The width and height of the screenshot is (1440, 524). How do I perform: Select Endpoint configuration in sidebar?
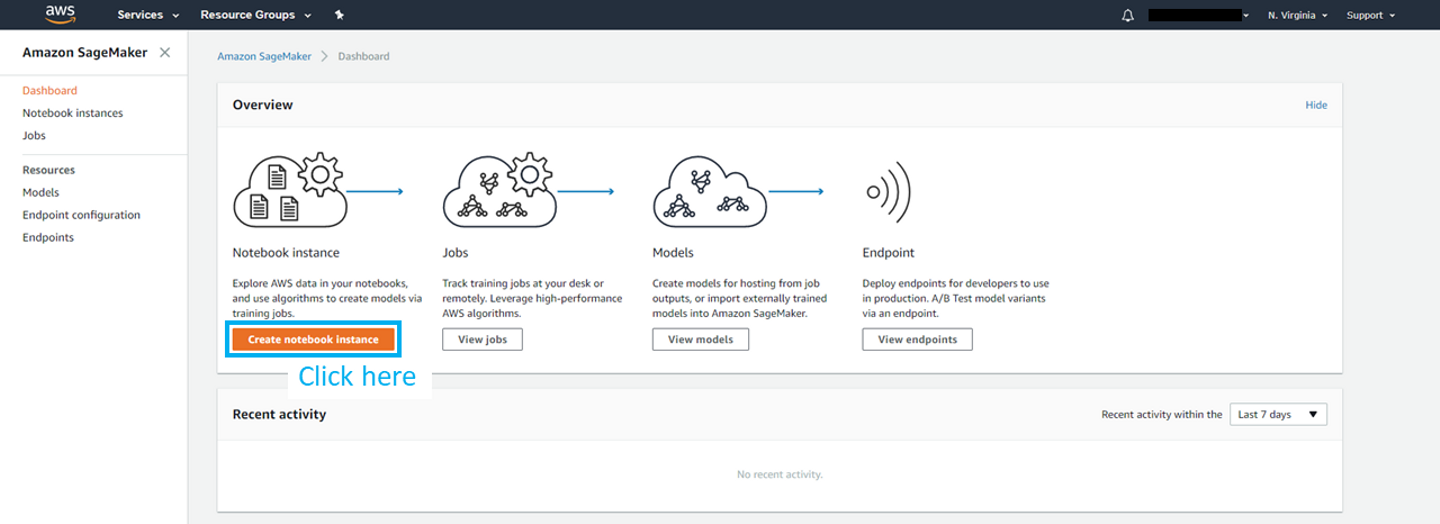click(81, 215)
